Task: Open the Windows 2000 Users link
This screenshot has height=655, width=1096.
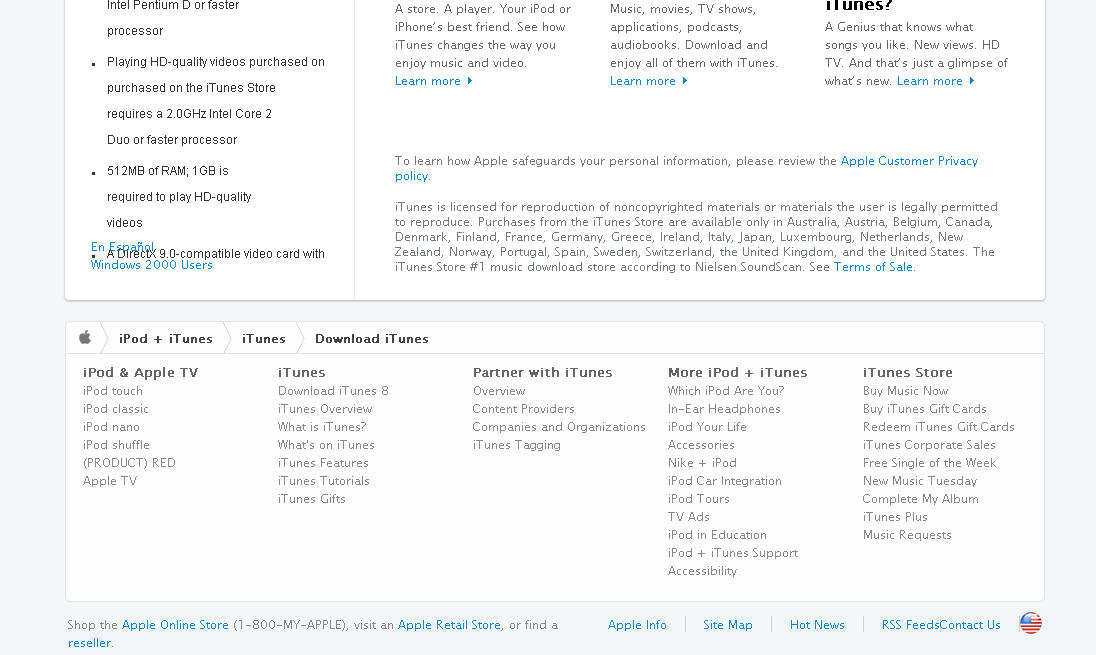Action: coord(152,265)
